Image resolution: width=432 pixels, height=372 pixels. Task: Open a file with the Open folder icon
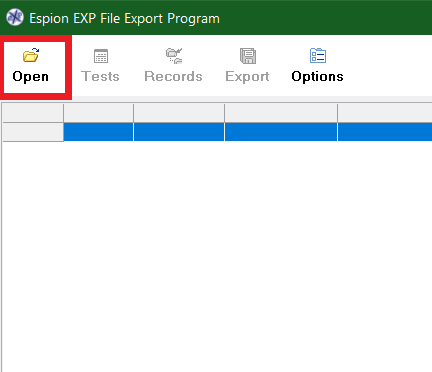[x=31, y=55]
